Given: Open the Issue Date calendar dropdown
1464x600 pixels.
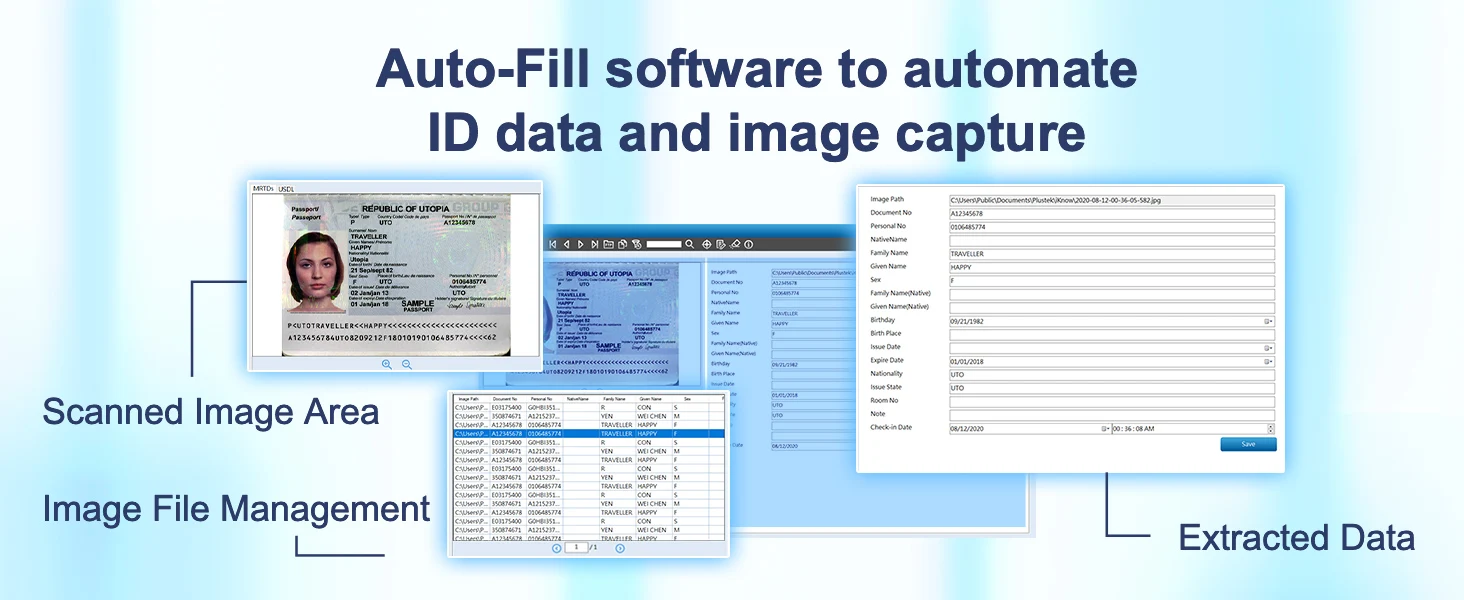Looking at the screenshot, I should click(x=1268, y=348).
